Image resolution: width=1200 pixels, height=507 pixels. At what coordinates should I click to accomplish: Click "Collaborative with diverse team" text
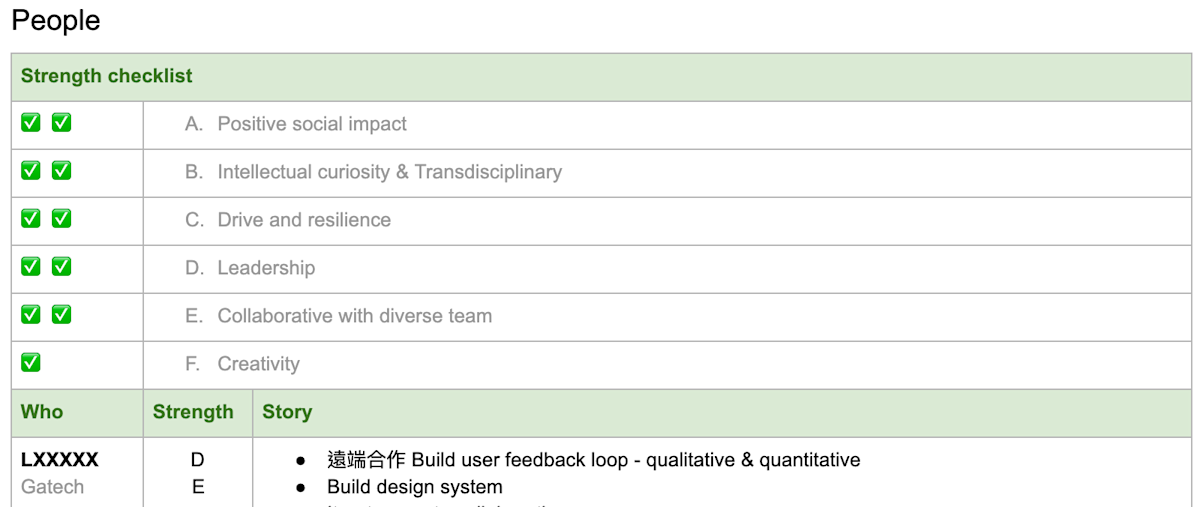click(354, 316)
